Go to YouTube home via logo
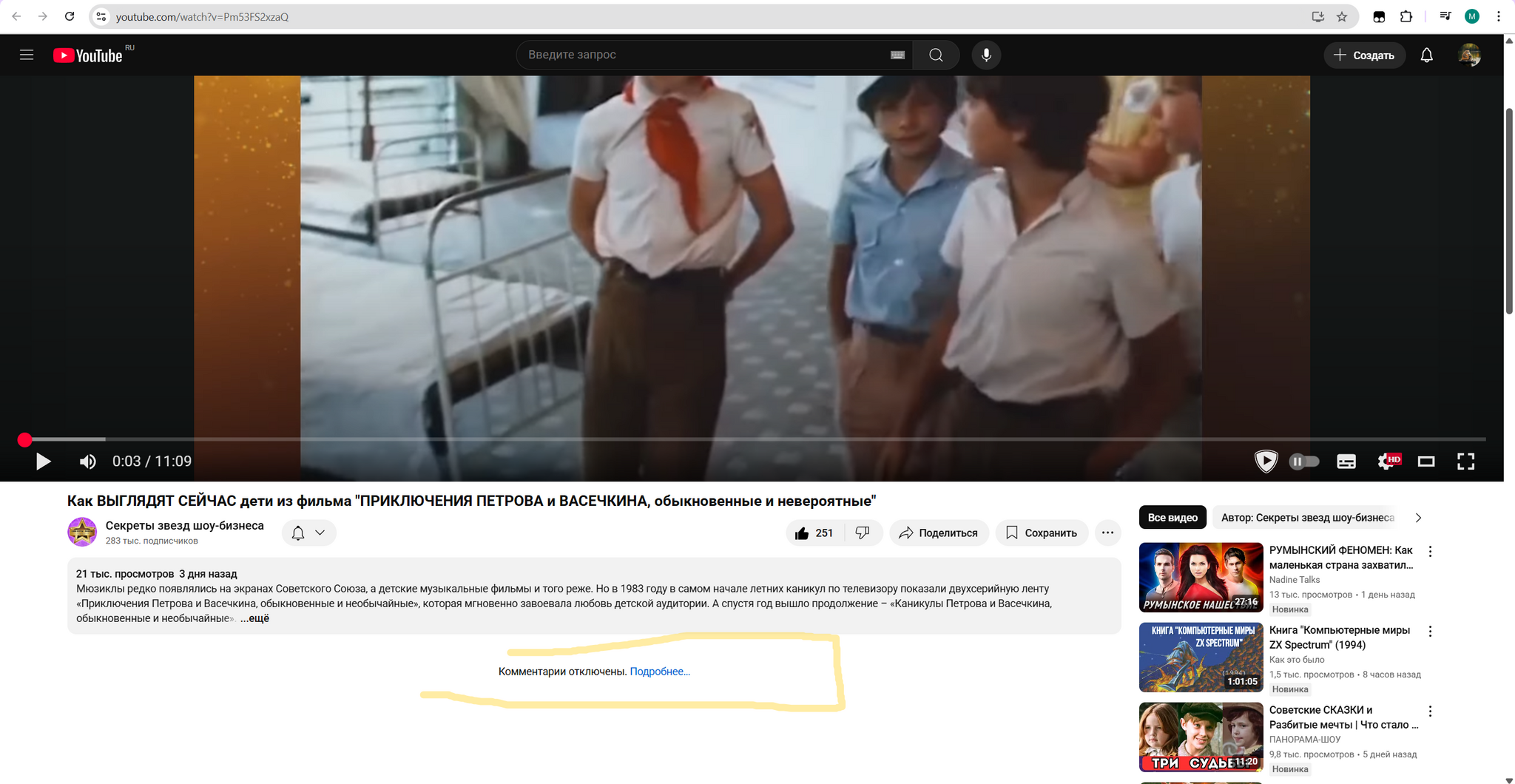 coord(88,55)
